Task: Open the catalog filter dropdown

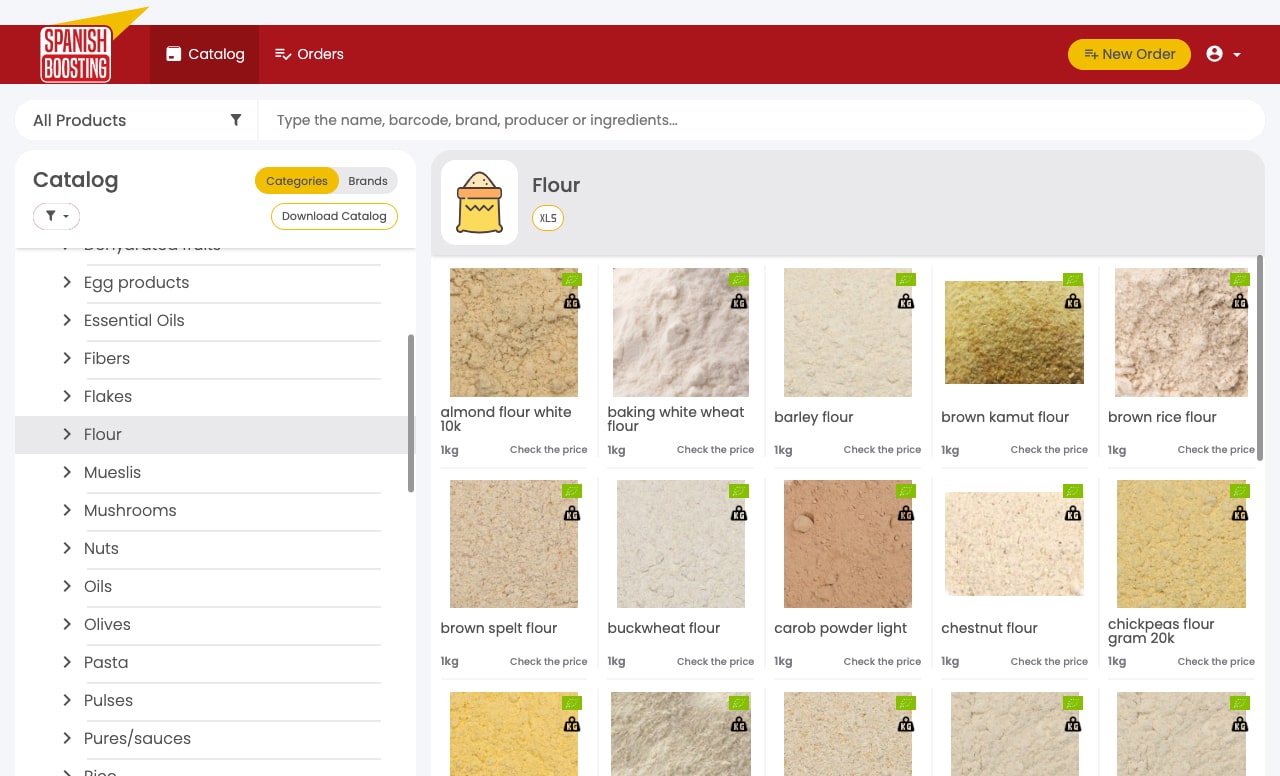Action: (x=56, y=216)
